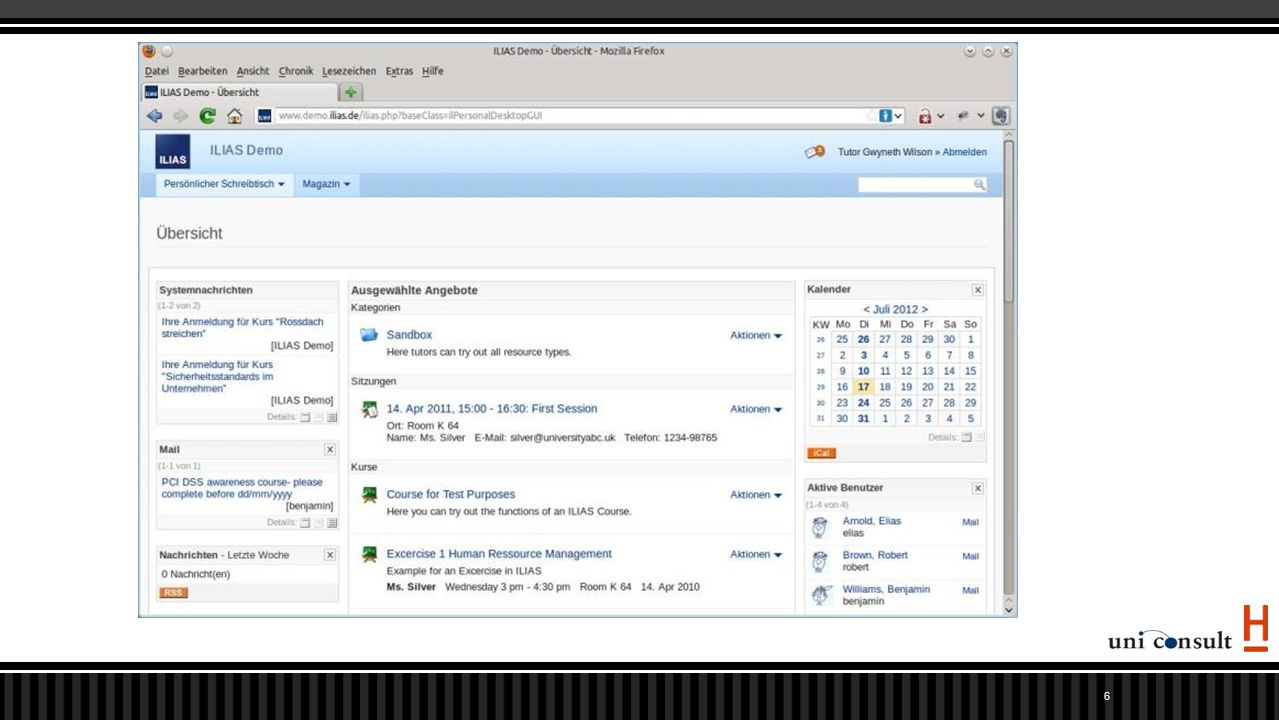This screenshot has height=720, width=1279.
Task: Toggle the Kalender details view icon
Action: click(x=967, y=437)
